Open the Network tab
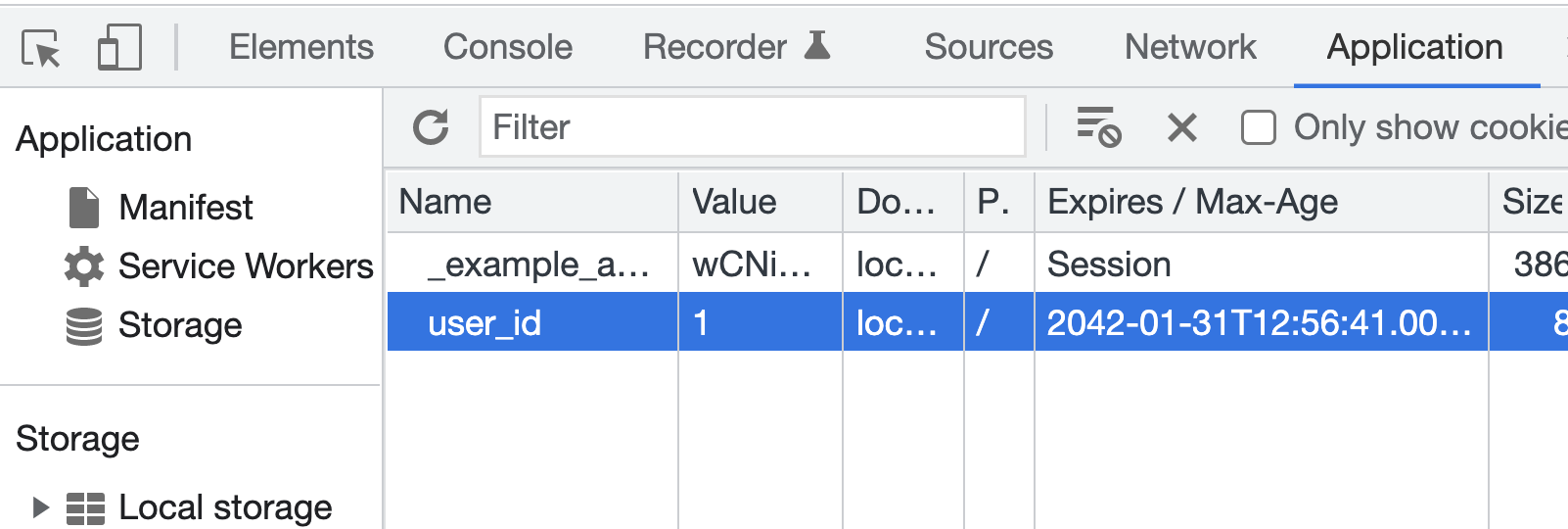The height and width of the screenshot is (529, 1568). [1190, 47]
